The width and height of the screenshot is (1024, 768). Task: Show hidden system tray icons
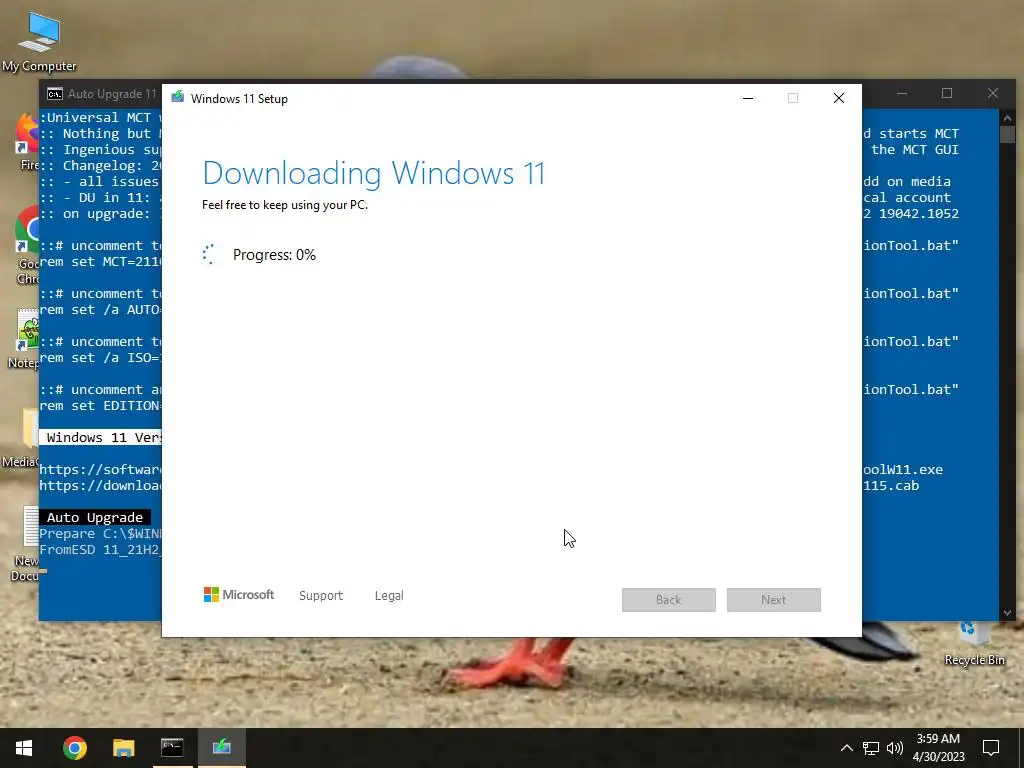point(846,748)
